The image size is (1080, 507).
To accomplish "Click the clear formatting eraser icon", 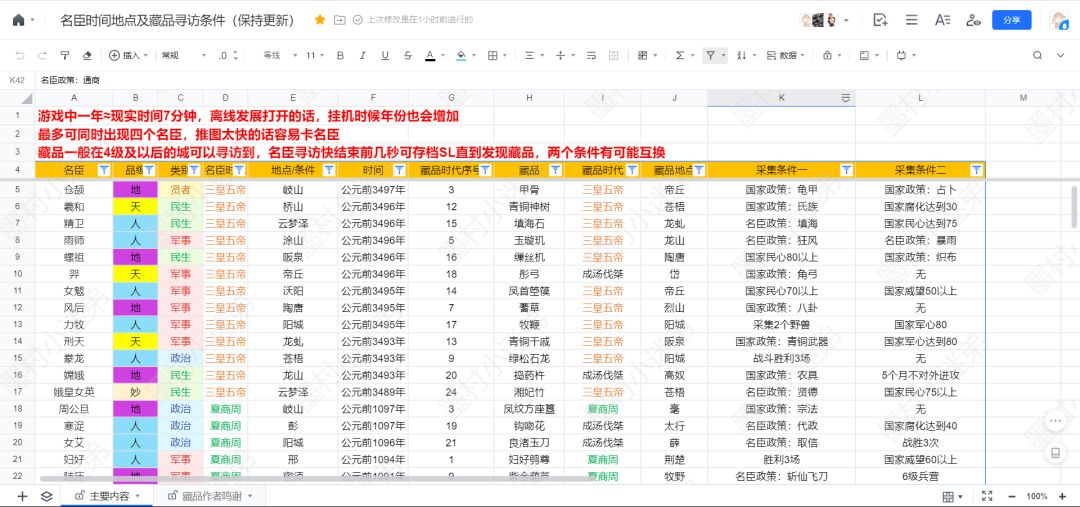I will pos(87,56).
